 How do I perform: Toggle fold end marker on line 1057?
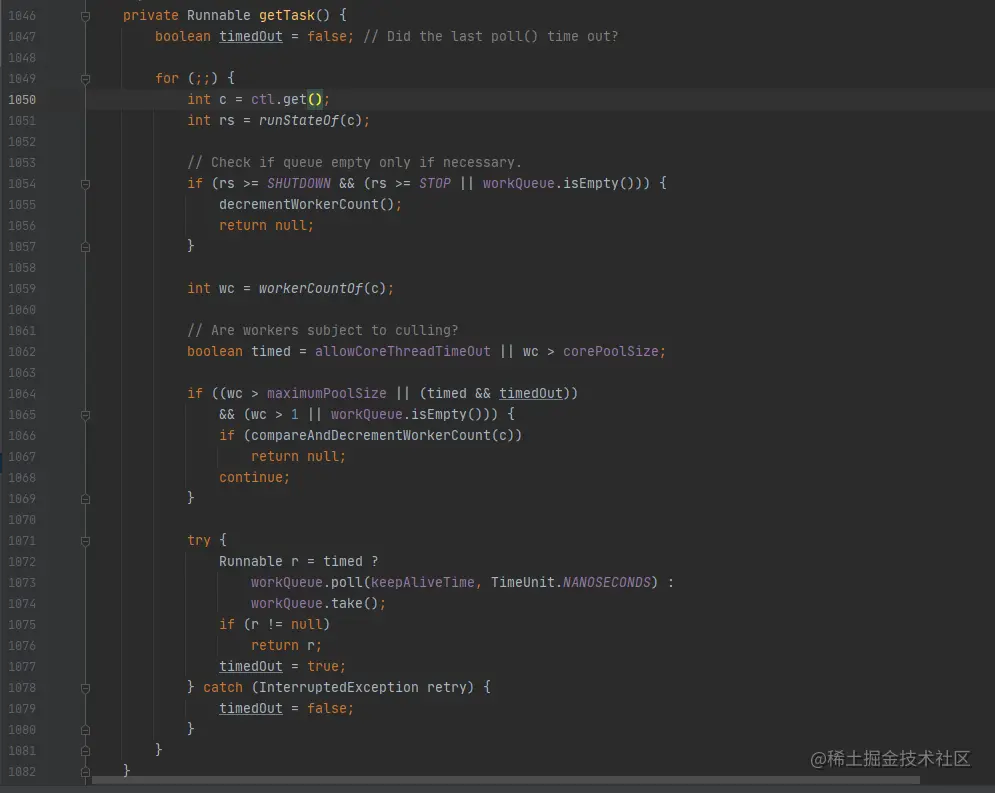coord(85,247)
